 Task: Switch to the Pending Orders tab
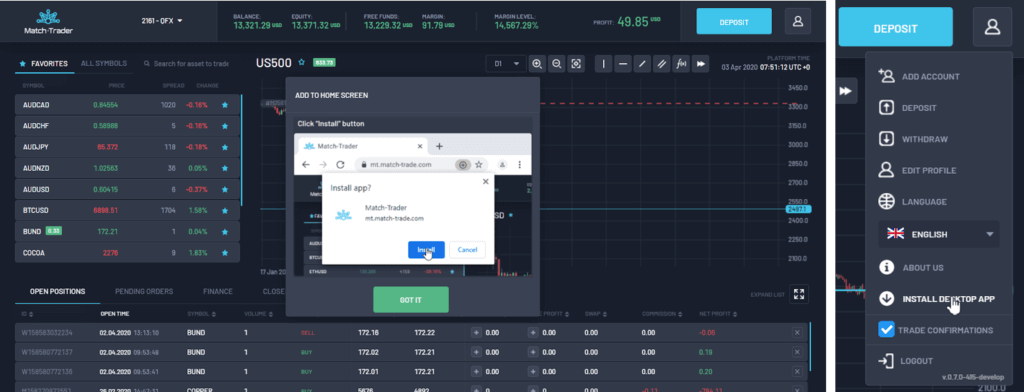point(144,291)
